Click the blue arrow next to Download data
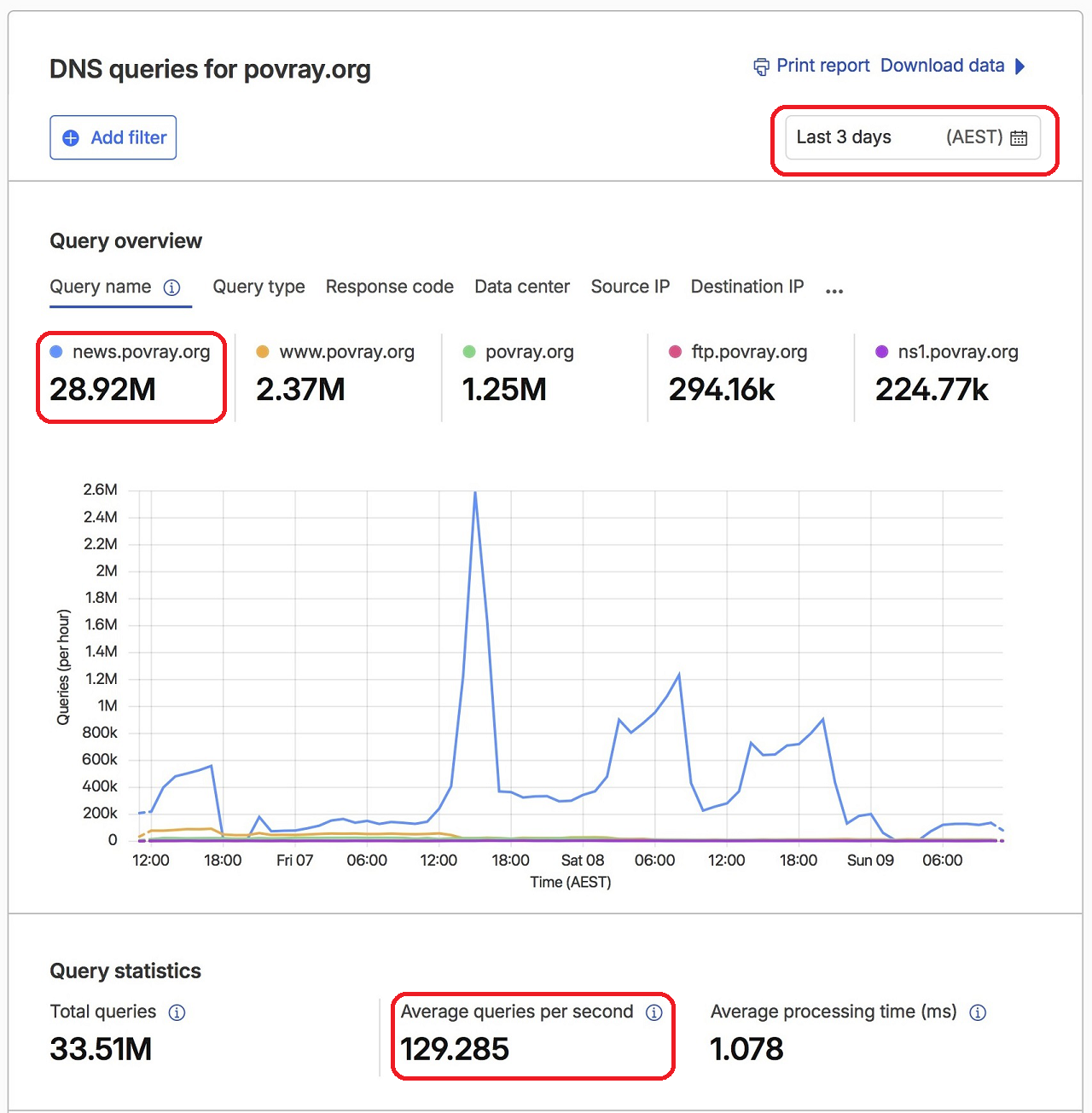This screenshot has width=1092, height=1113. [1019, 66]
